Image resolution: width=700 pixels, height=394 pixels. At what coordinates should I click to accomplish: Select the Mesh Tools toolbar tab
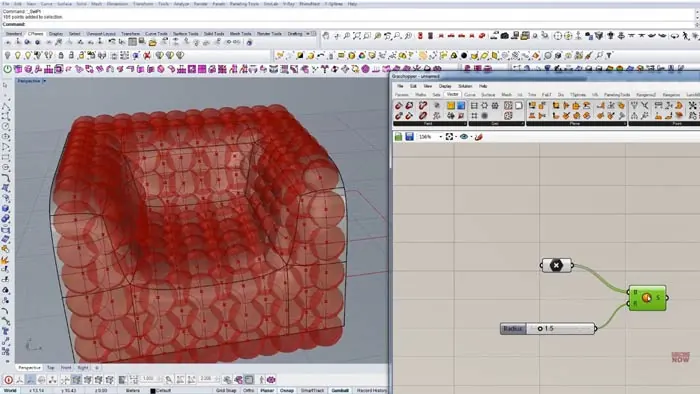tap(240, 33)
